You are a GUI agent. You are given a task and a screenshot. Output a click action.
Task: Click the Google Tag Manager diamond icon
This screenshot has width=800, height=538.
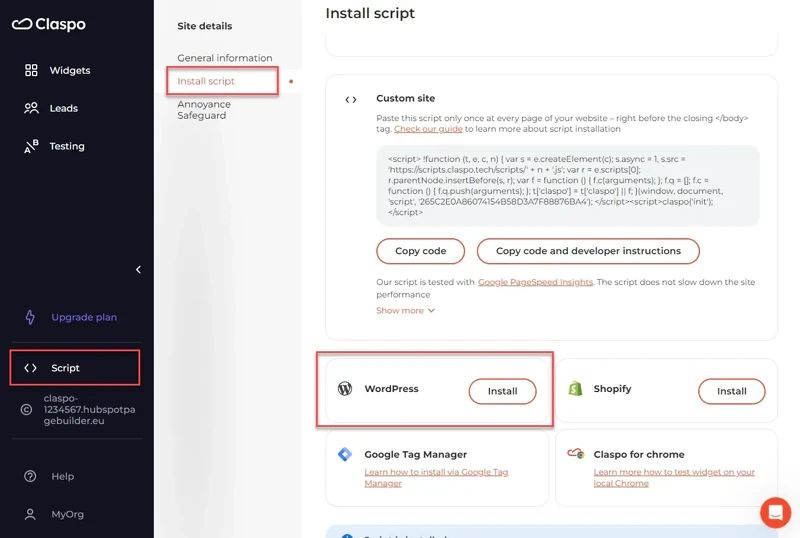coord(345,454)
